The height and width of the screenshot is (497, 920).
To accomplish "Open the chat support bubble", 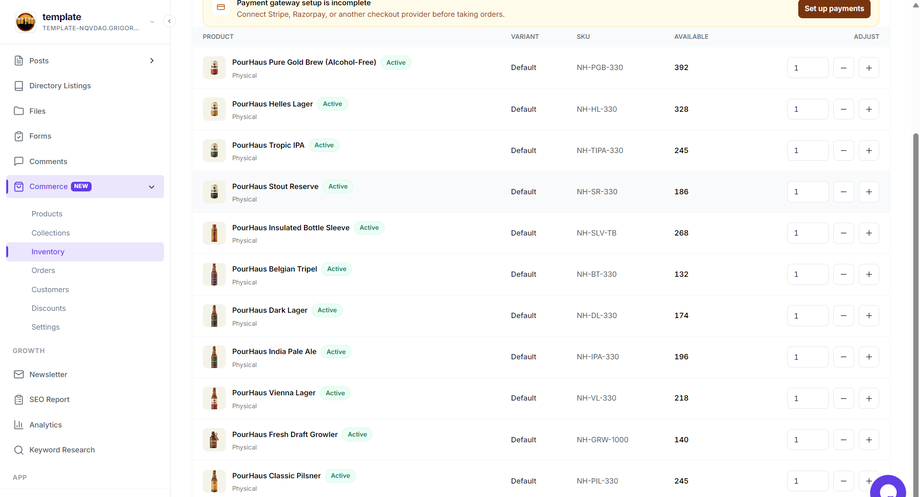I will [x=888, y=487].
